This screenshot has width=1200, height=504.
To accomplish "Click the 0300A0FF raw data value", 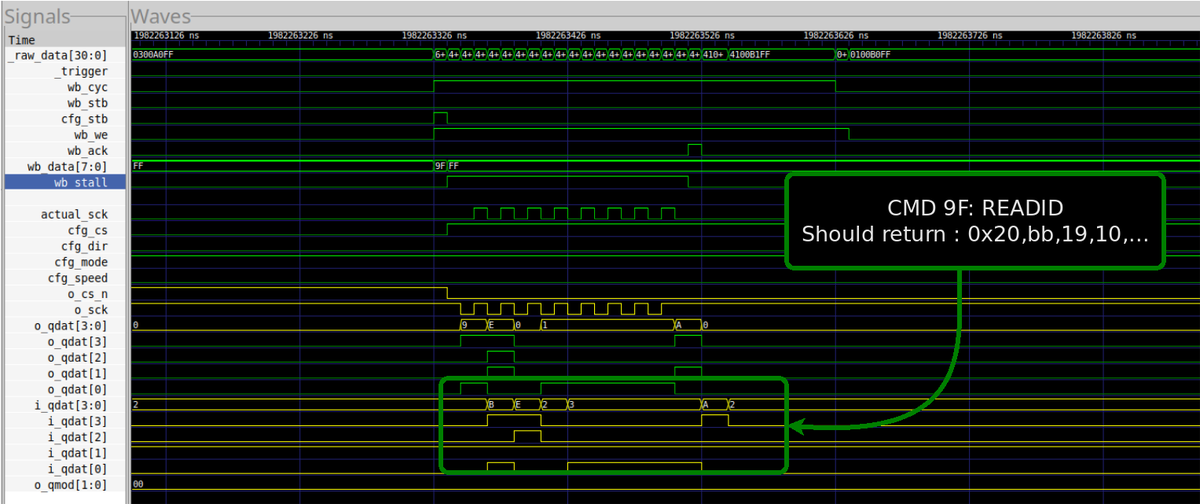I will [153, 55].
